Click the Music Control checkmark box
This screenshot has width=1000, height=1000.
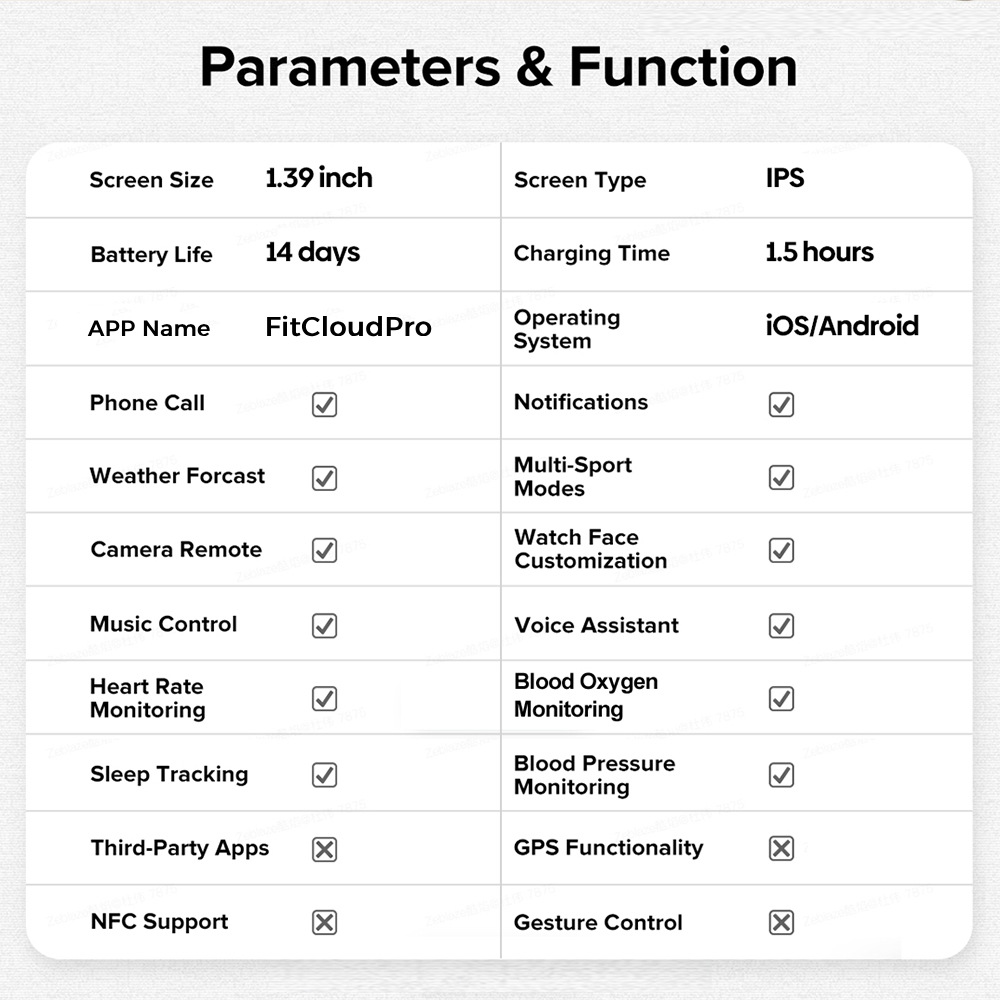pyautogui.click(x=324, y=626)
